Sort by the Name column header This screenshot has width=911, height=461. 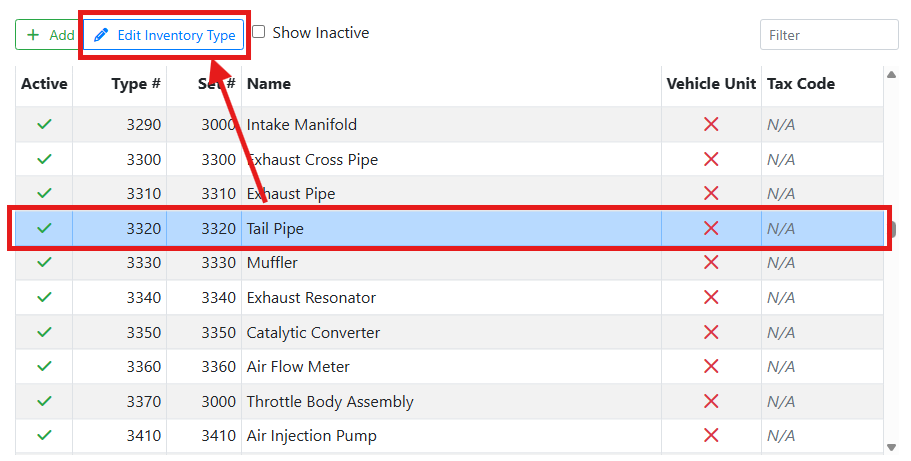click(269, 84)
